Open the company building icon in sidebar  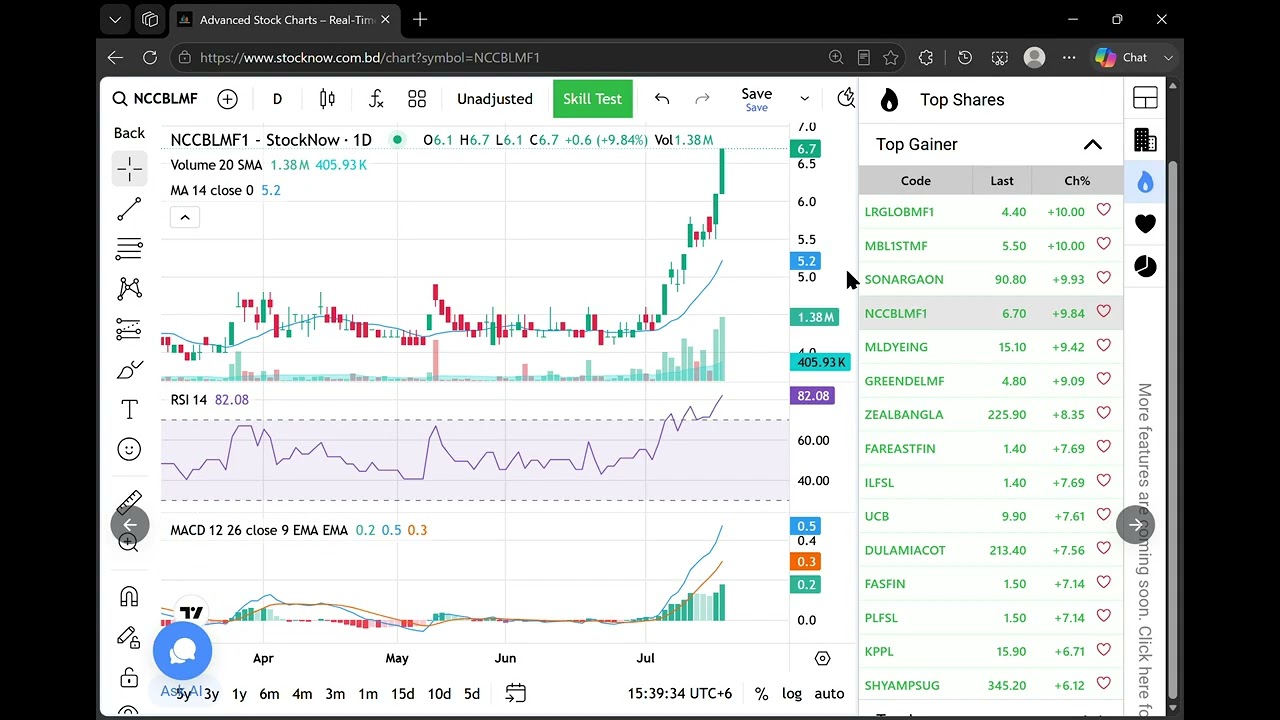tap(1145, 140)
